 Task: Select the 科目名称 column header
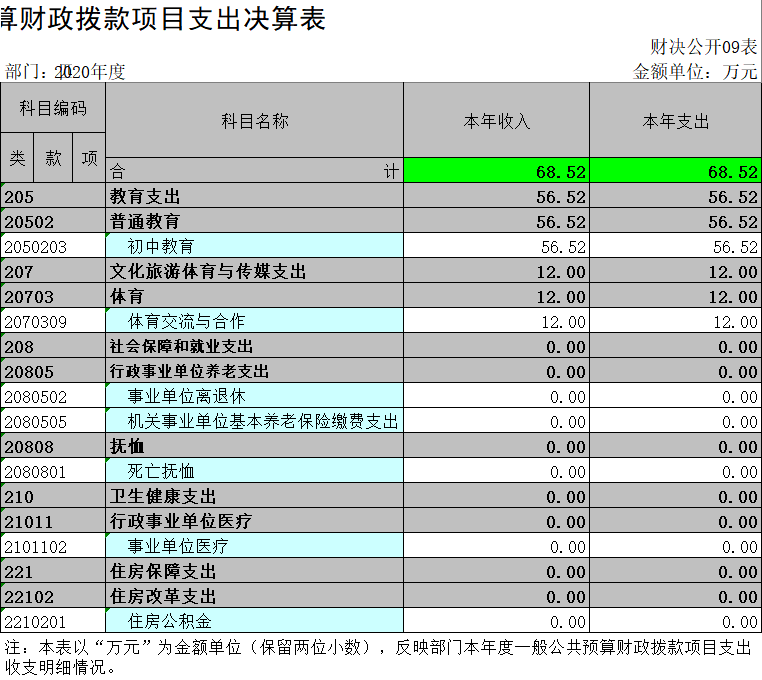coord(254,120)
